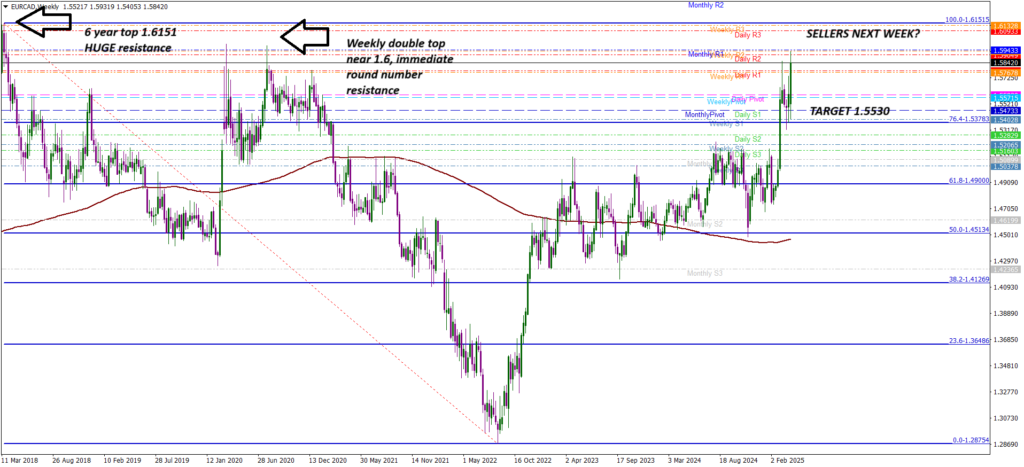
Task: Click the 1.49090 price axis value
Action: tap(1004, 183)
